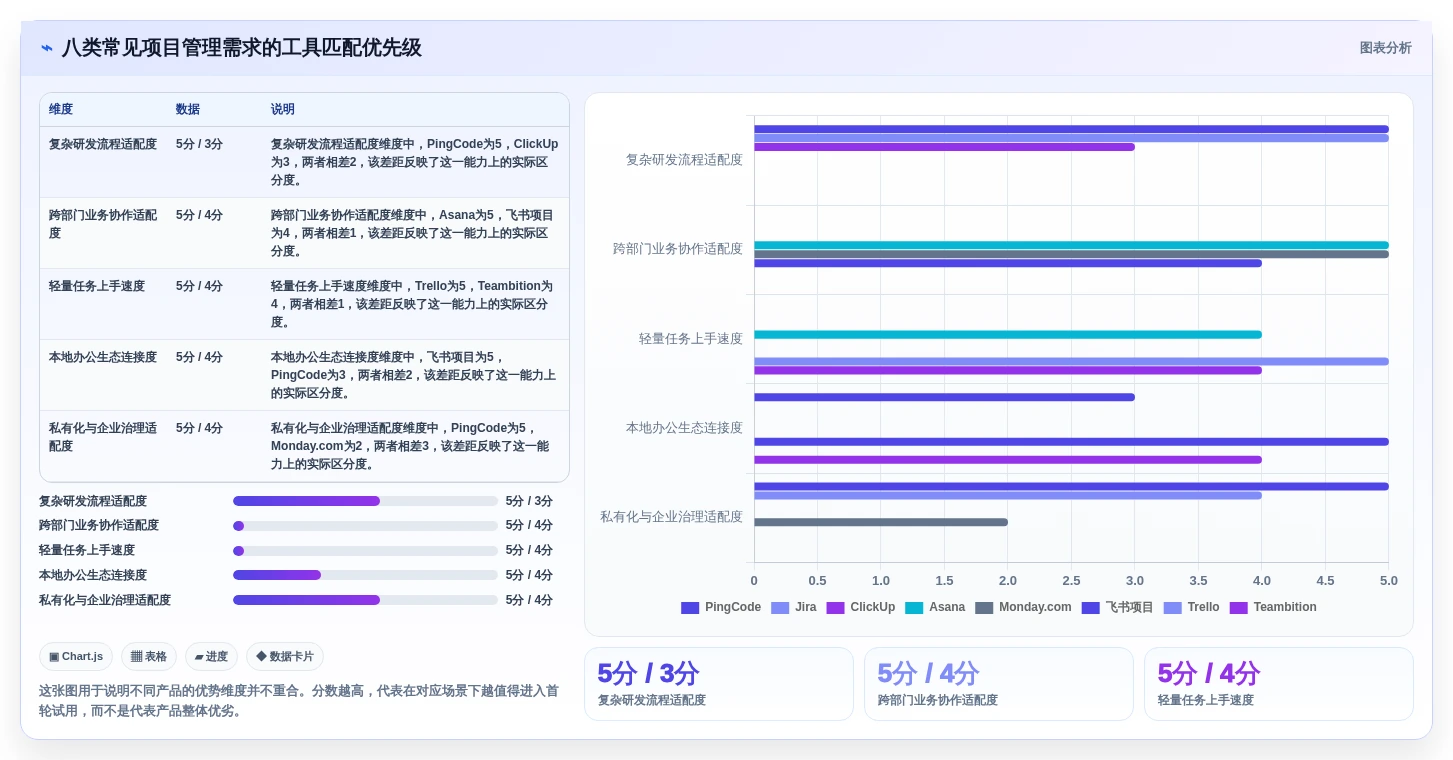Toggle the 飞书项目 series in the chart legend

(x=1117, y=607)
